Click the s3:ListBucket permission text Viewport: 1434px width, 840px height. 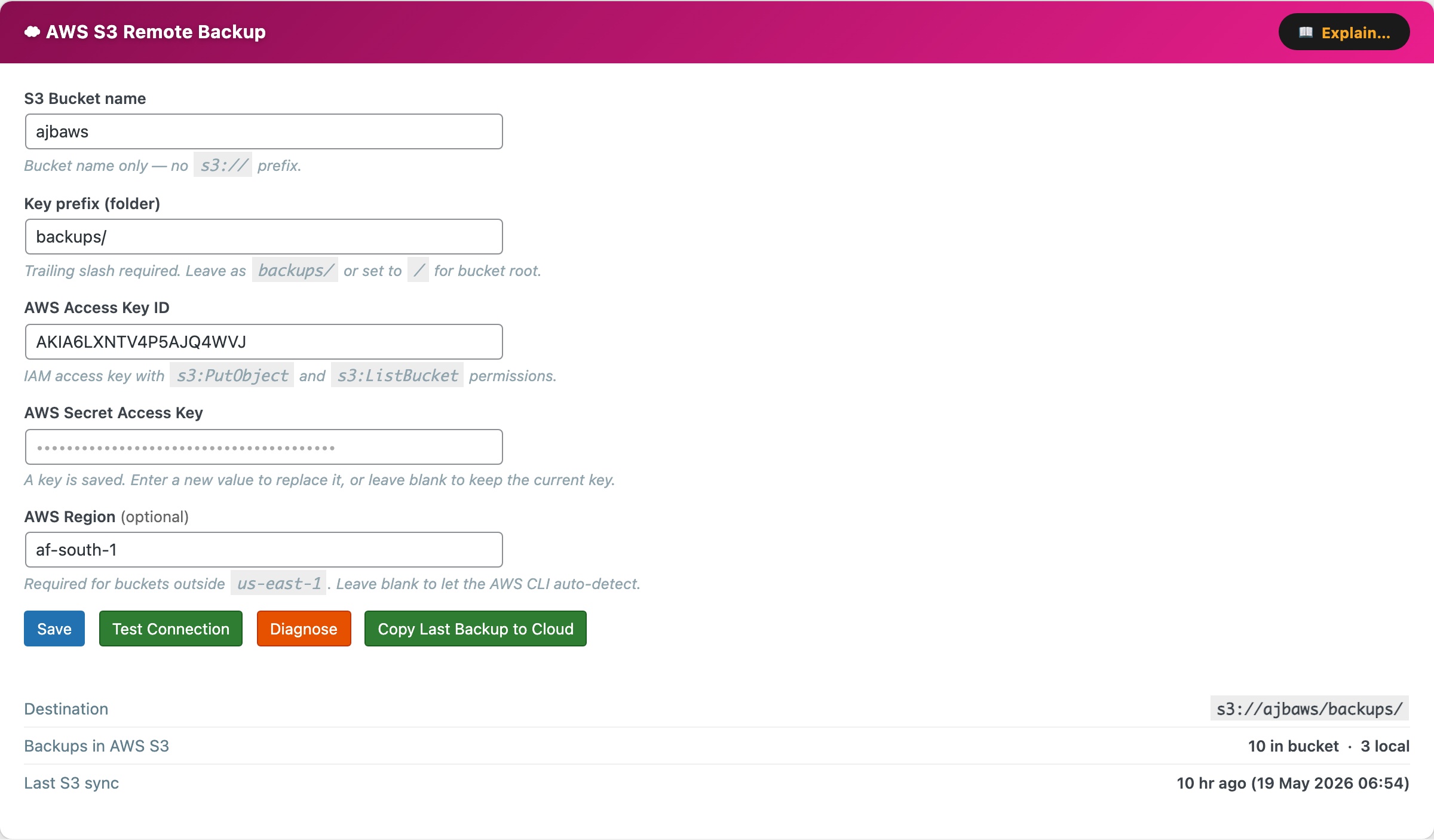pos(397,375)
